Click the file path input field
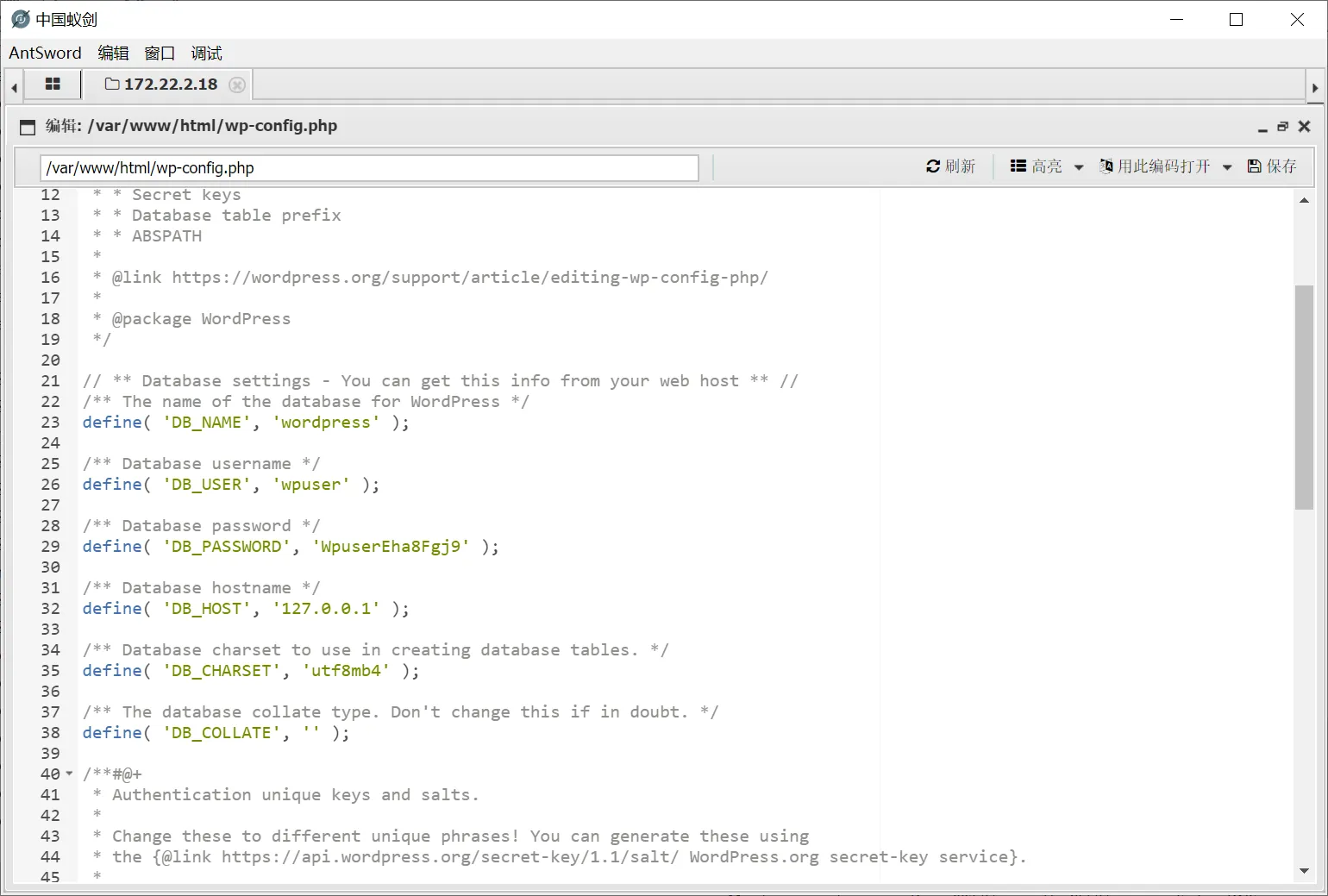The height and width of the screenshot is (896, 1328). coord(369,168)
